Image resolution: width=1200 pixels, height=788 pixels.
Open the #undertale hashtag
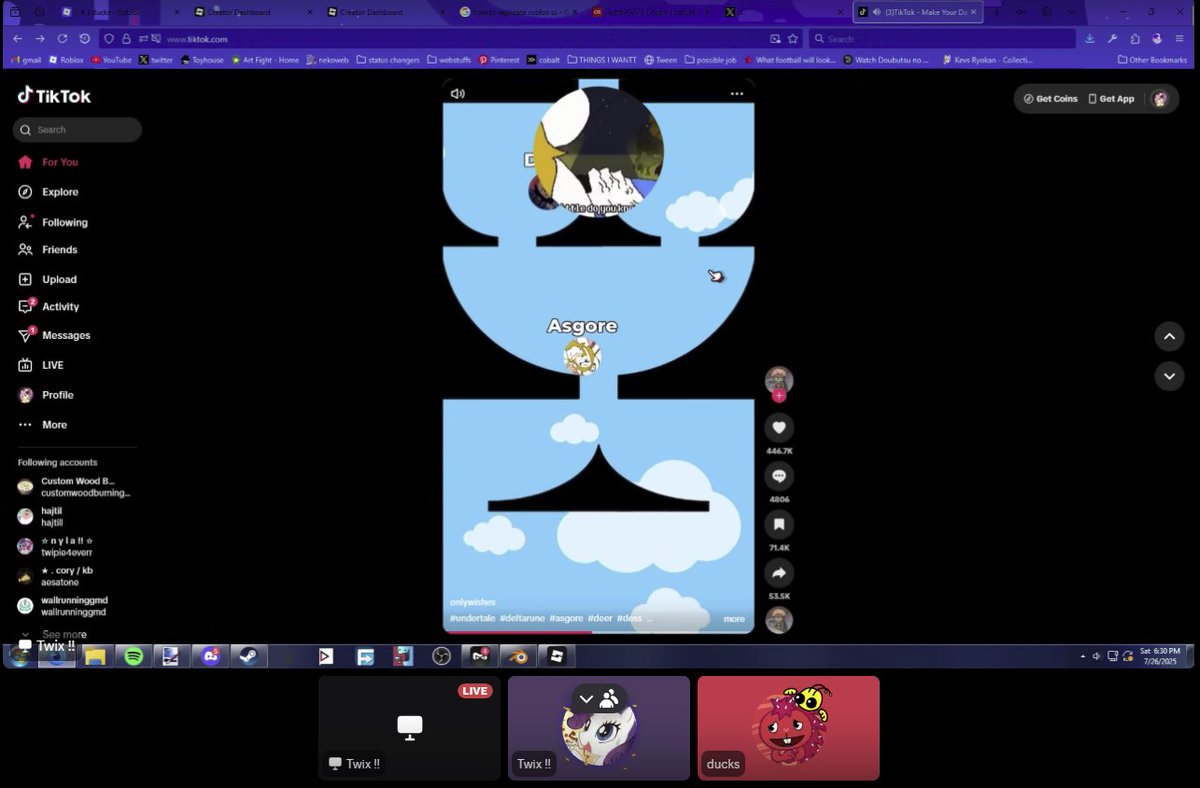472,619
